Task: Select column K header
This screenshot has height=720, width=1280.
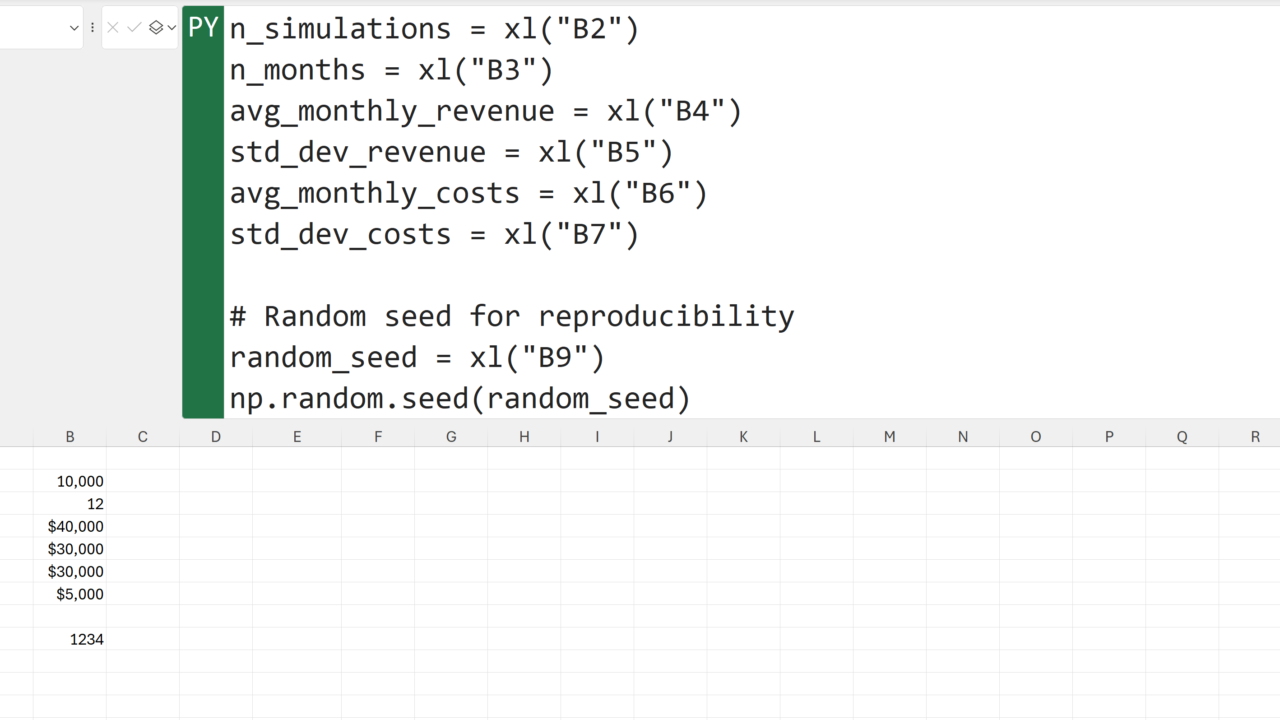Action: point(743,437)
